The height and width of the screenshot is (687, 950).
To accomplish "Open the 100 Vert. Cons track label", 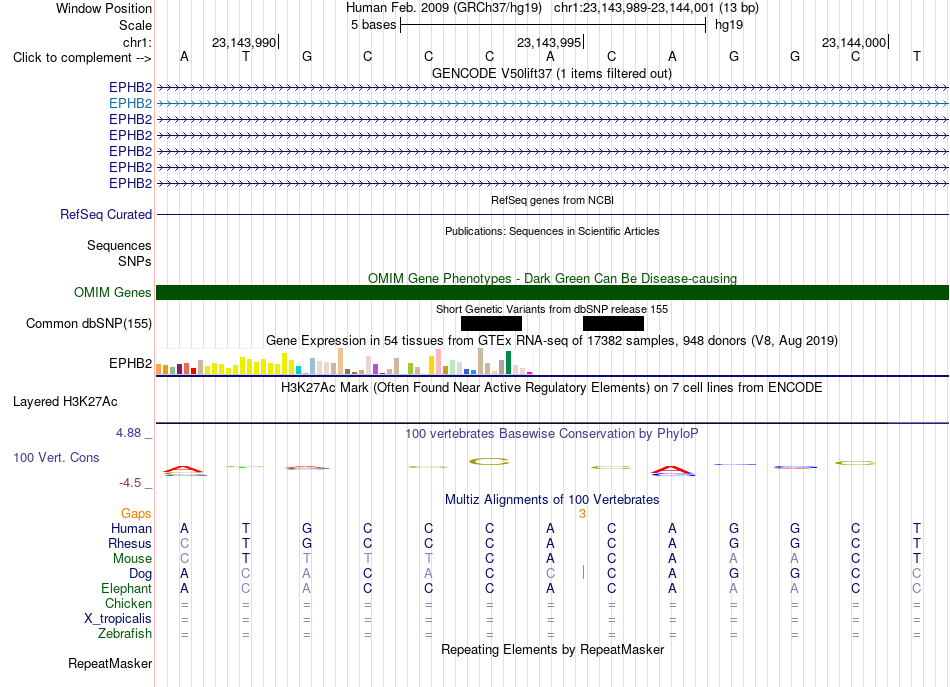I will (x=56, y=457).
